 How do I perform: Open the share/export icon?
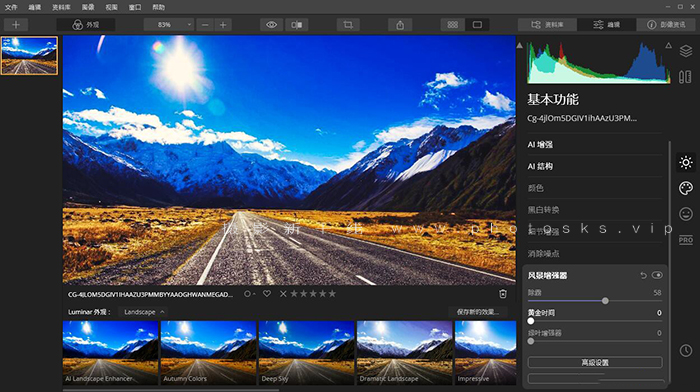400,25
